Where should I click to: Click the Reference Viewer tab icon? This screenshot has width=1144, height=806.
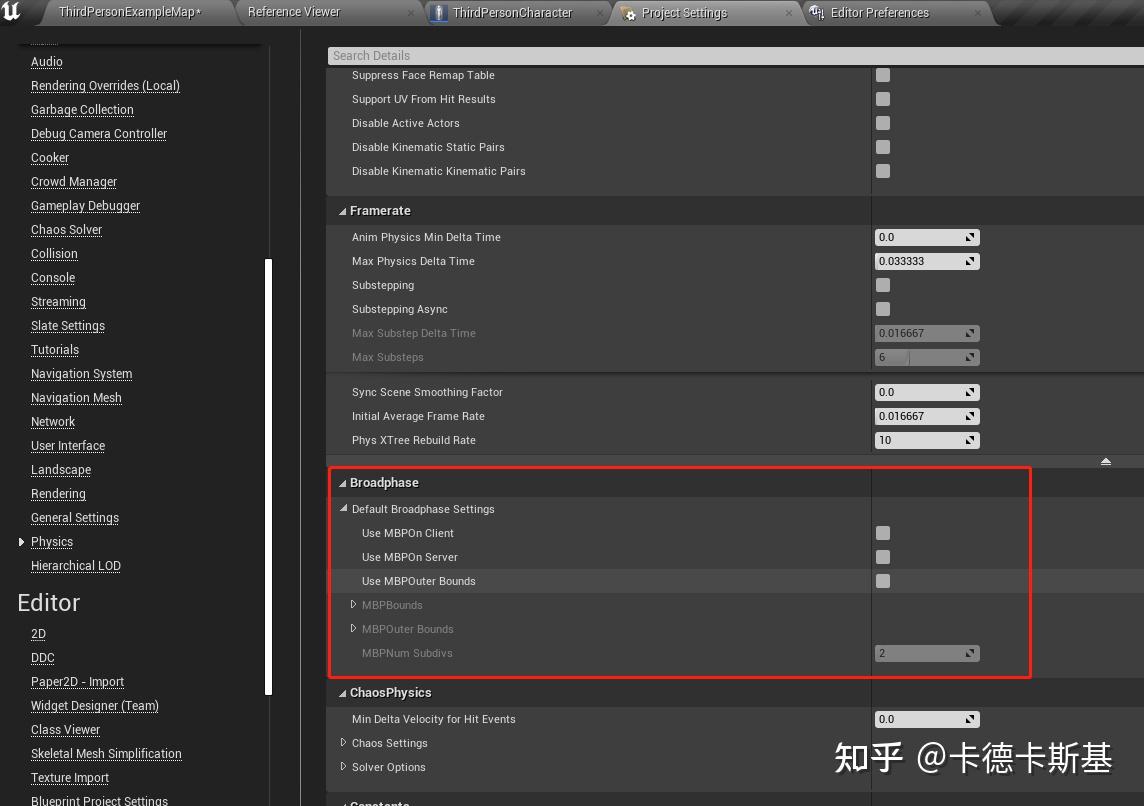click(243, 12)
